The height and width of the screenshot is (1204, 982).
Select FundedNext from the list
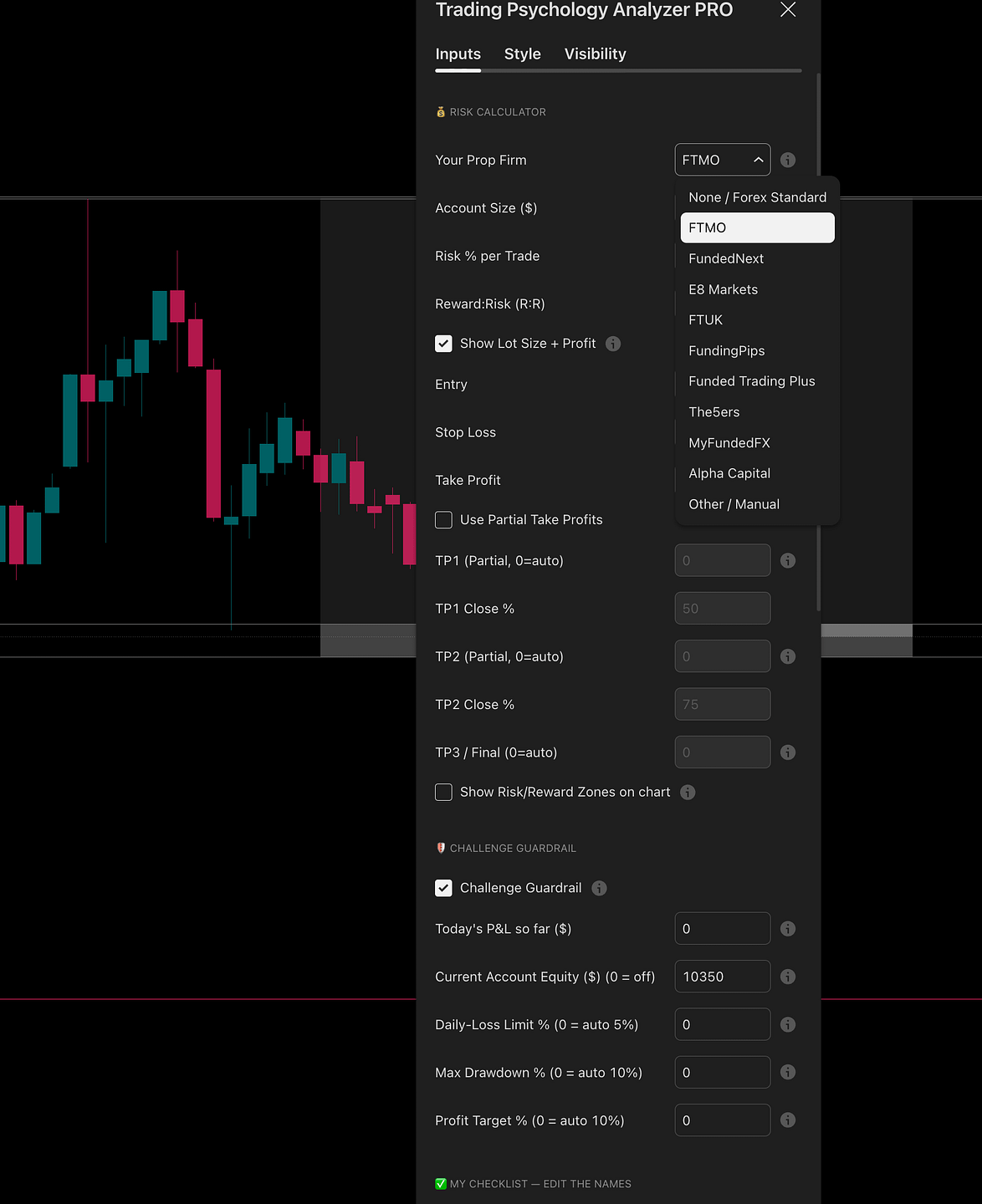click(757, 258)
